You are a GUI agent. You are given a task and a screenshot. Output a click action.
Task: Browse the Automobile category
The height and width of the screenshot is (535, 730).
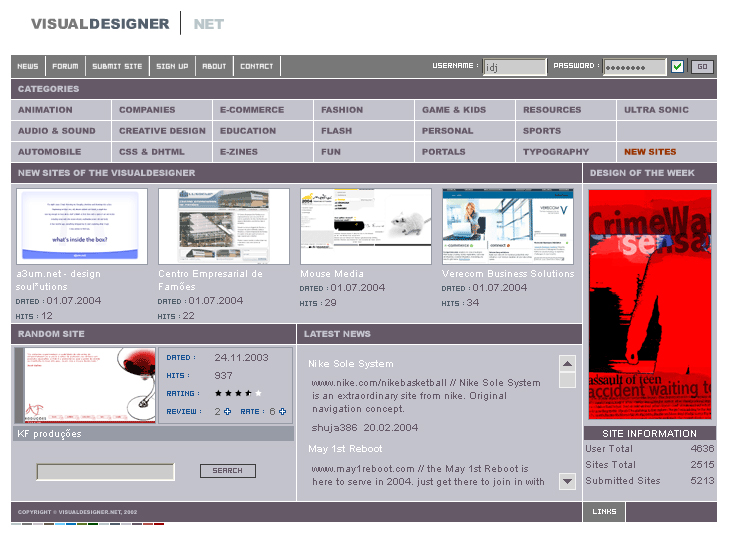coord(49,152)
